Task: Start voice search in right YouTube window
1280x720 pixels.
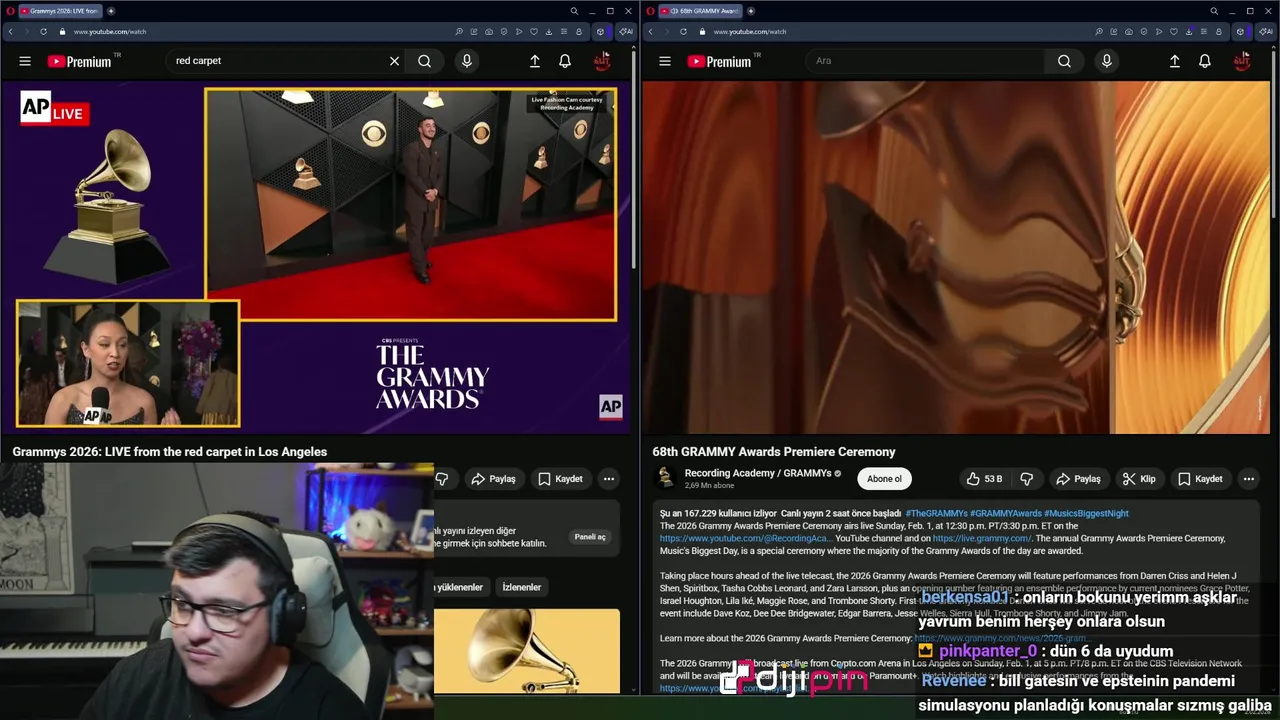Action: pos(1106,61)
